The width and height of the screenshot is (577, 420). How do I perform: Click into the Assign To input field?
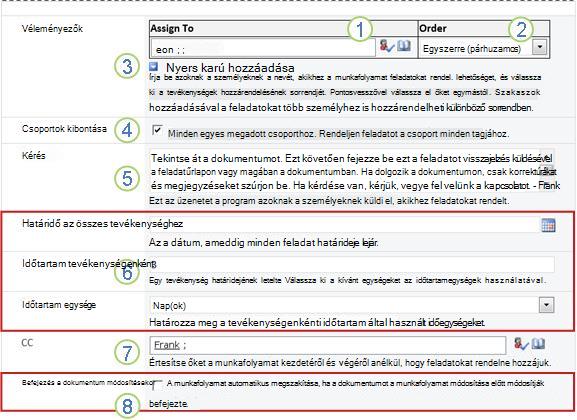[263, 48]
